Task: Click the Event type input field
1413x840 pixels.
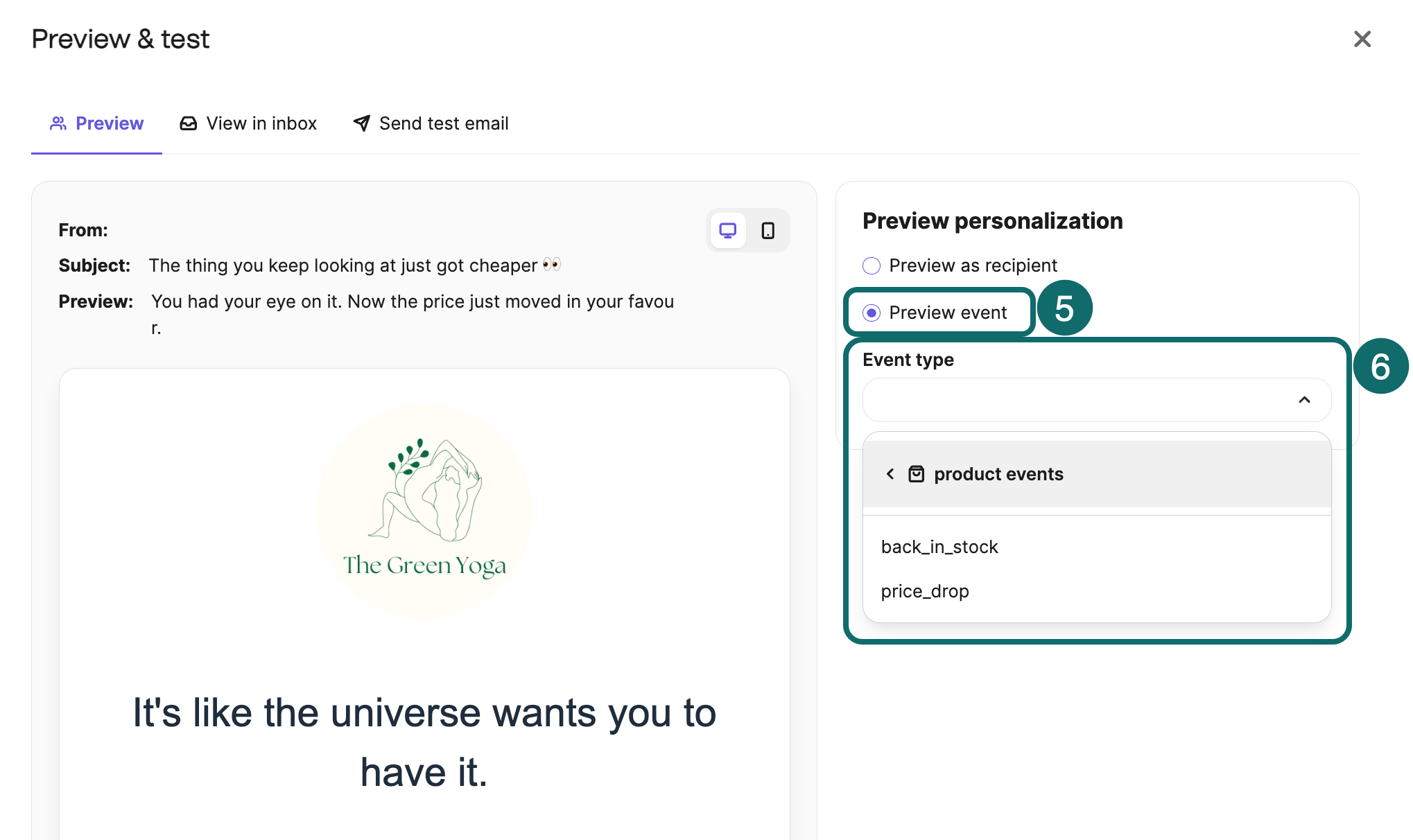Action: [1096, 400]
